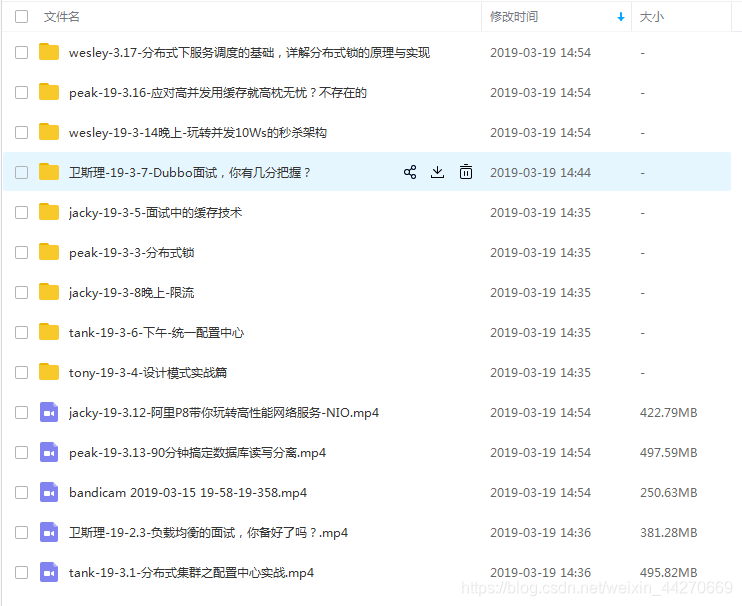Image resolution: width=742 pixels, height=606 pixels.
Task: Open folder peak-19-3.16-应对高并发用缓存
Action: (218, 93)
